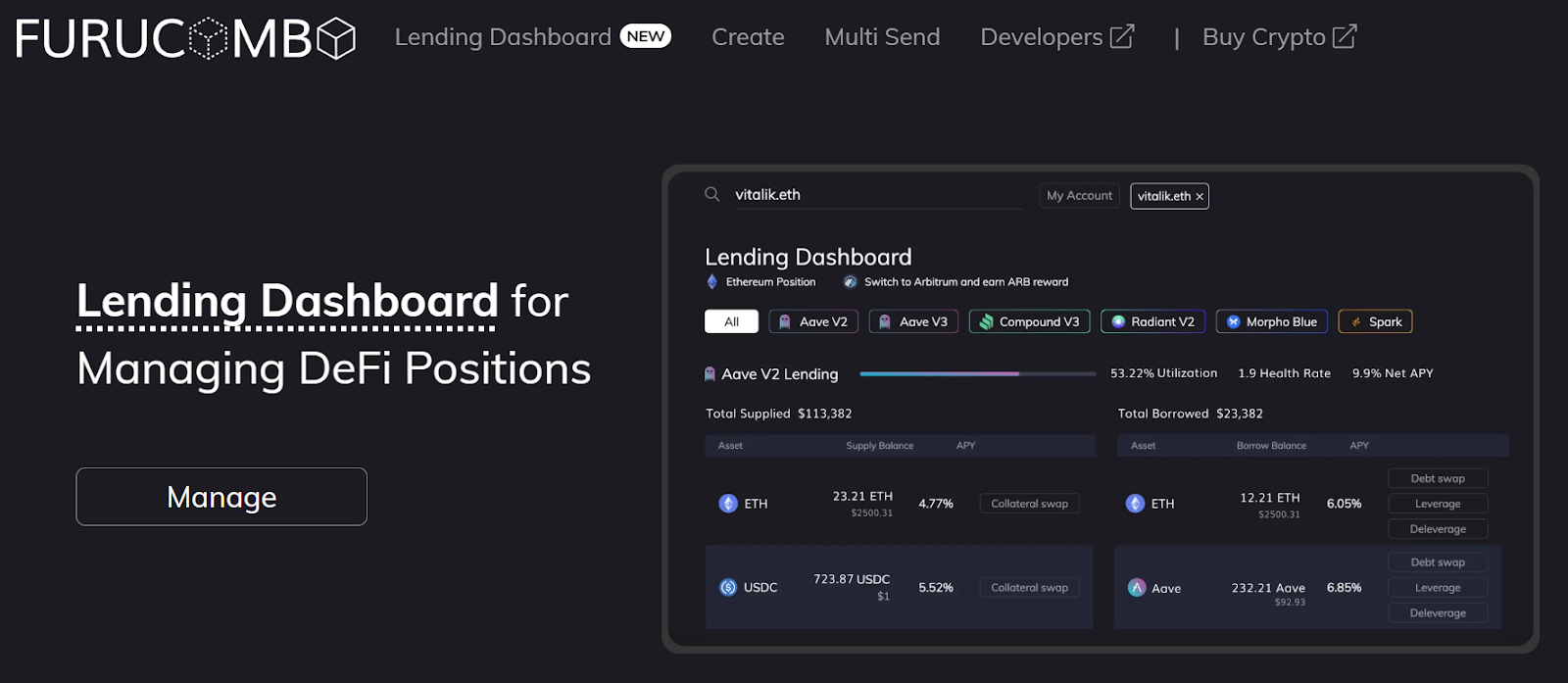
Task: Click the Manage button
Action: [x=221, y=497]
